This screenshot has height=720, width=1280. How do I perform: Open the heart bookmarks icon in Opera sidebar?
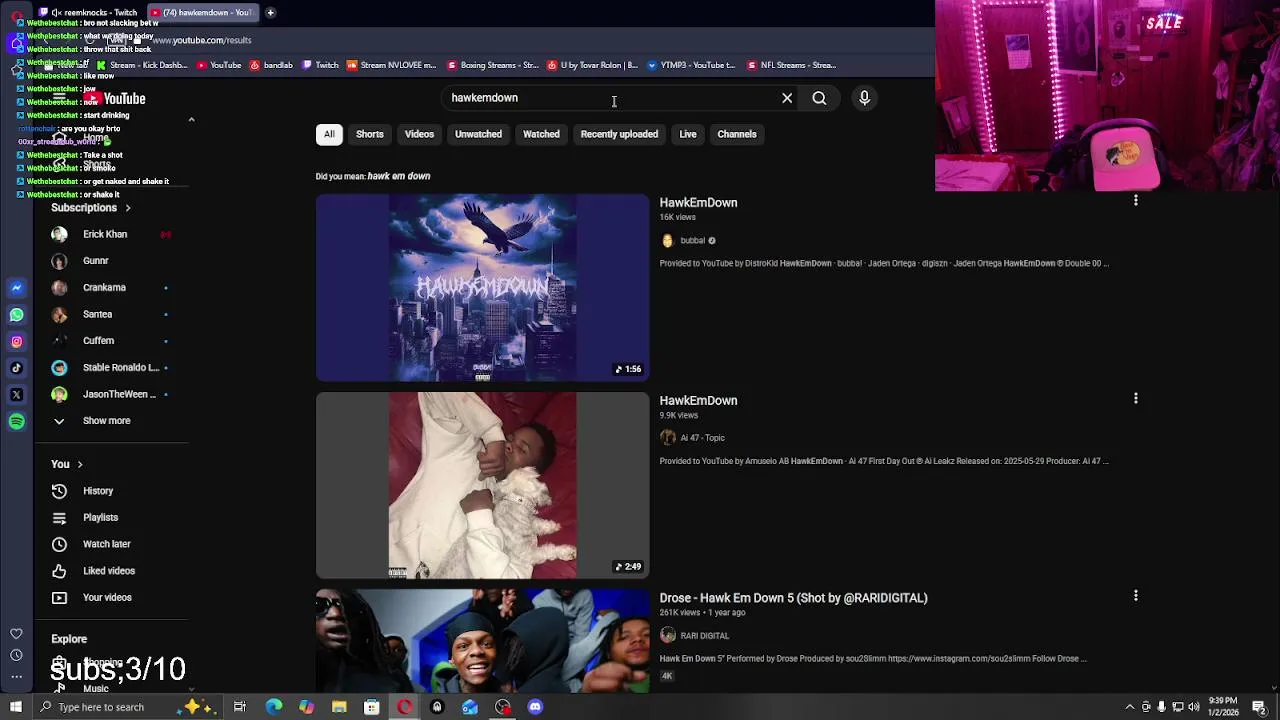click(16, 633)
